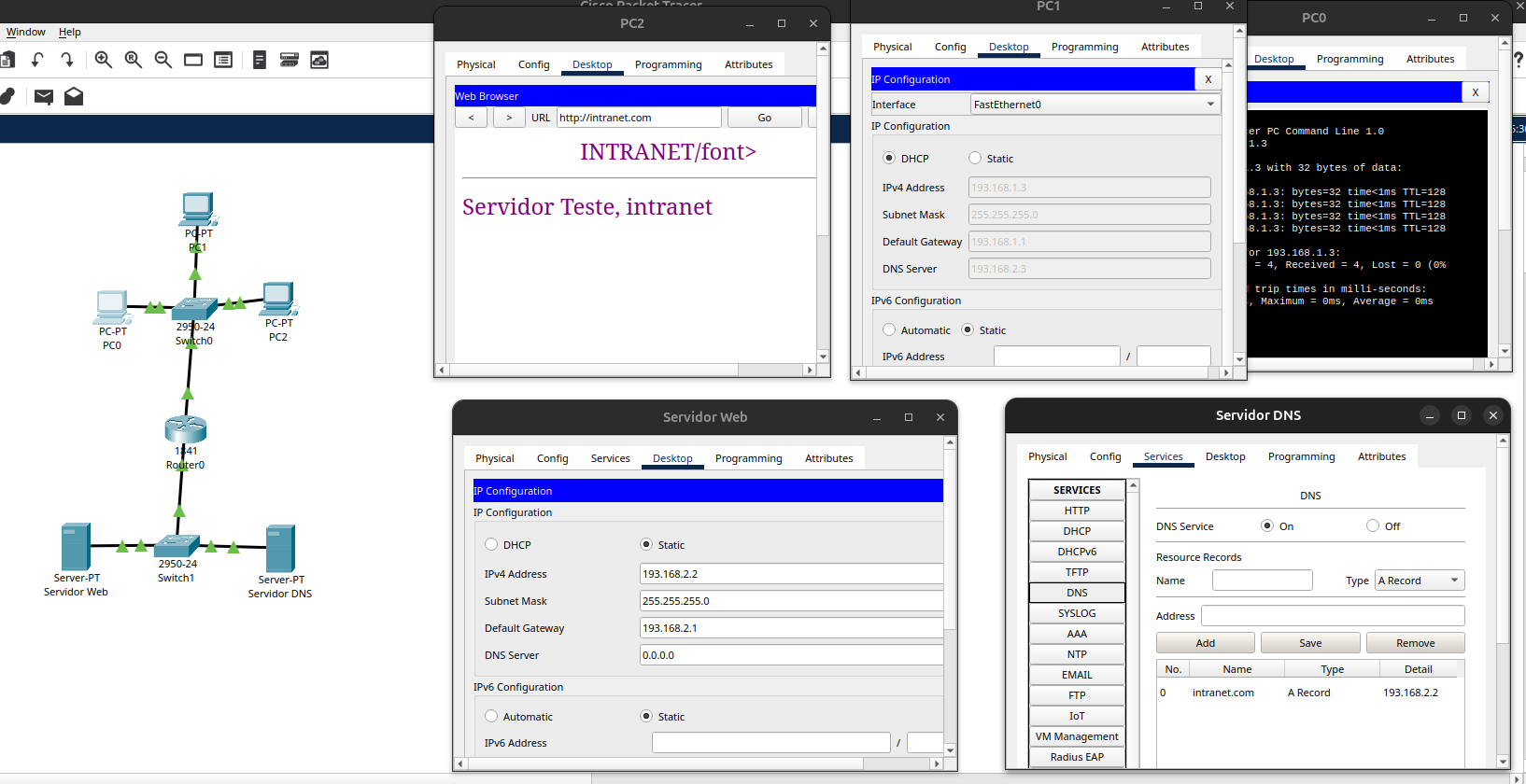Click the blank rectangle toolbar icon

pyautogui.click(x=193, y=60)
